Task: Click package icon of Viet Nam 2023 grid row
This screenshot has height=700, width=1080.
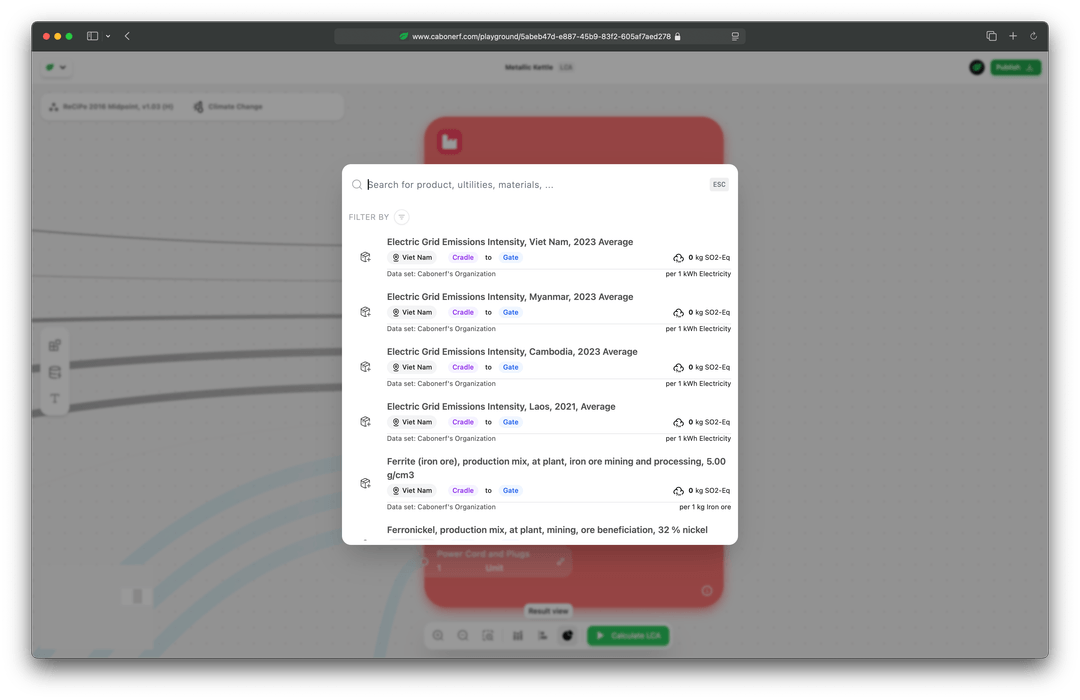Action: [366, 257]
